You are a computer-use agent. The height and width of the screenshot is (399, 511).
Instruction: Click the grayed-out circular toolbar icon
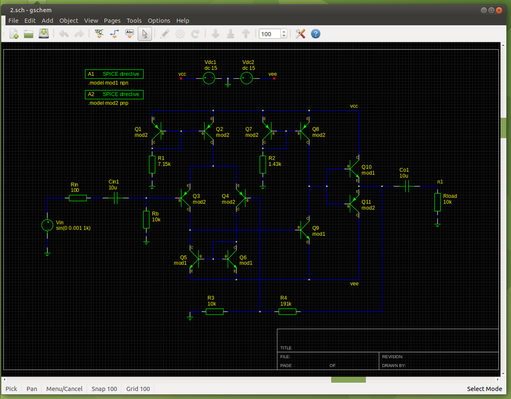[180, 34]
